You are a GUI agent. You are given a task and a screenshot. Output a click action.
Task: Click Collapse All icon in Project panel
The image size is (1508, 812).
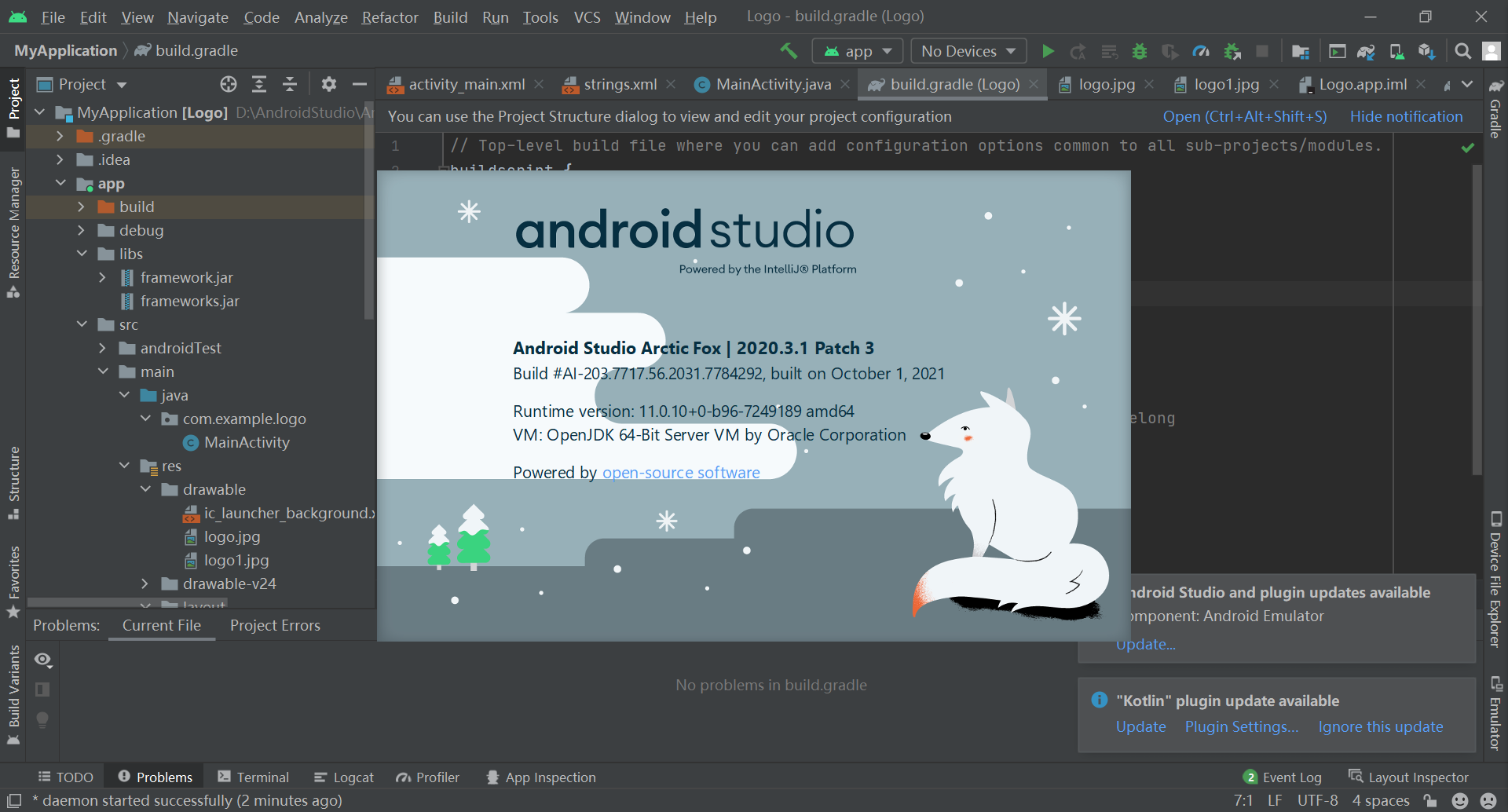click(290, 84)
